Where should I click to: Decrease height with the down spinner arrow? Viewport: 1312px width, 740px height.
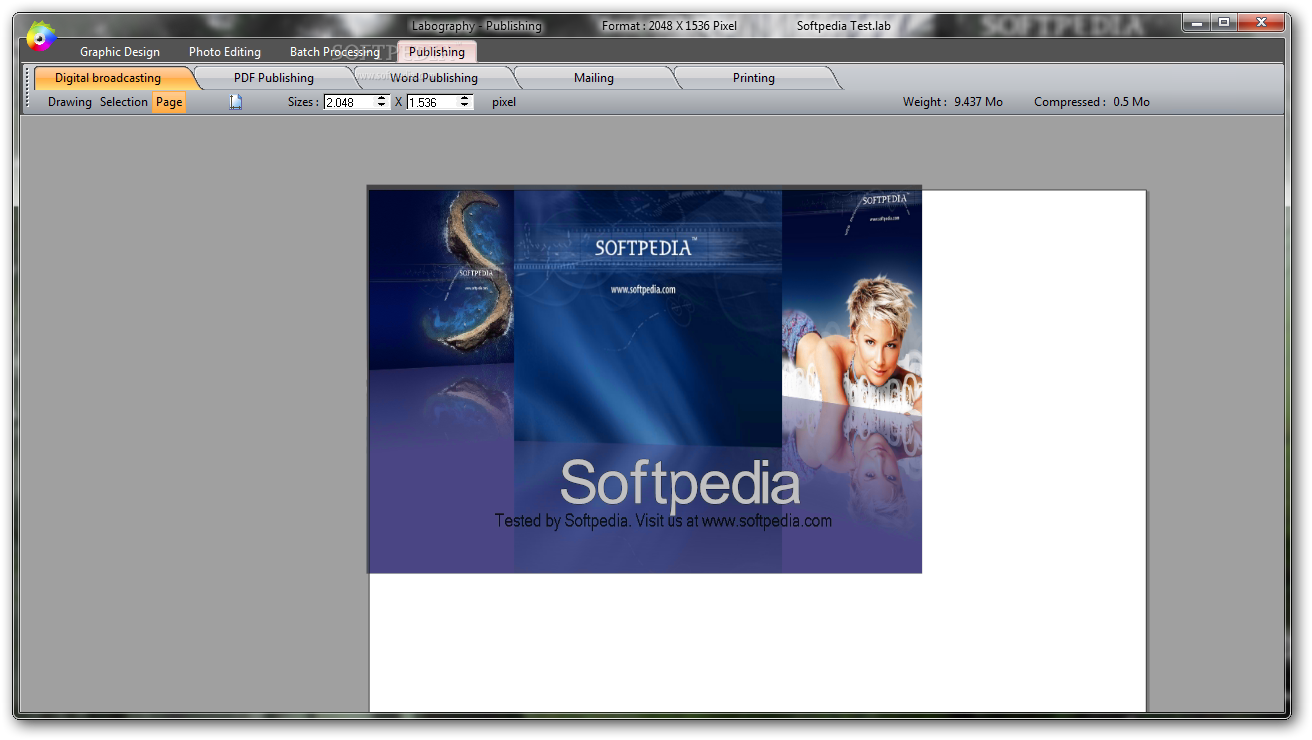[x=465, y=106]
